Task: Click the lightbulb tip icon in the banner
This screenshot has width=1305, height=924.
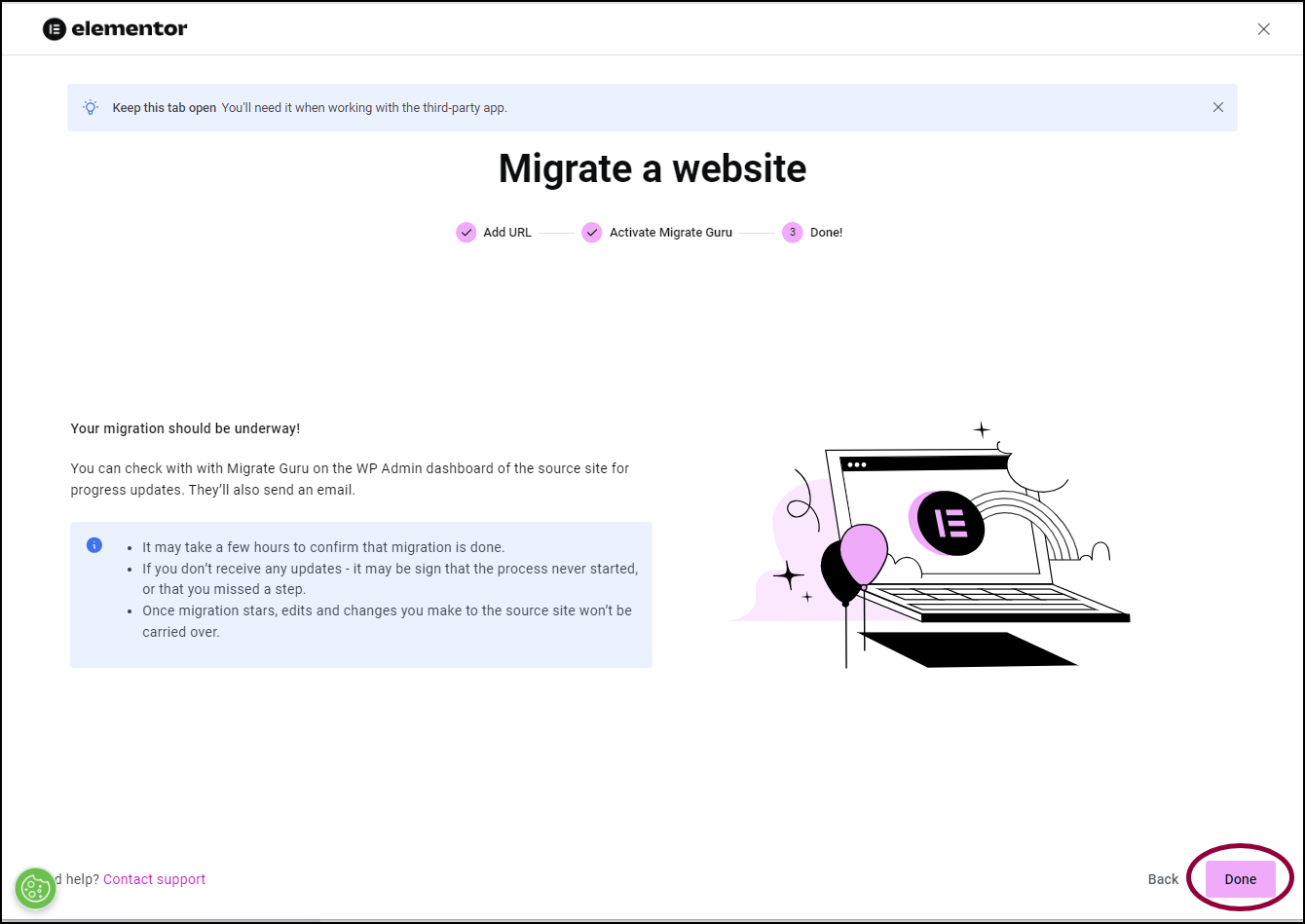Action: 91,107
